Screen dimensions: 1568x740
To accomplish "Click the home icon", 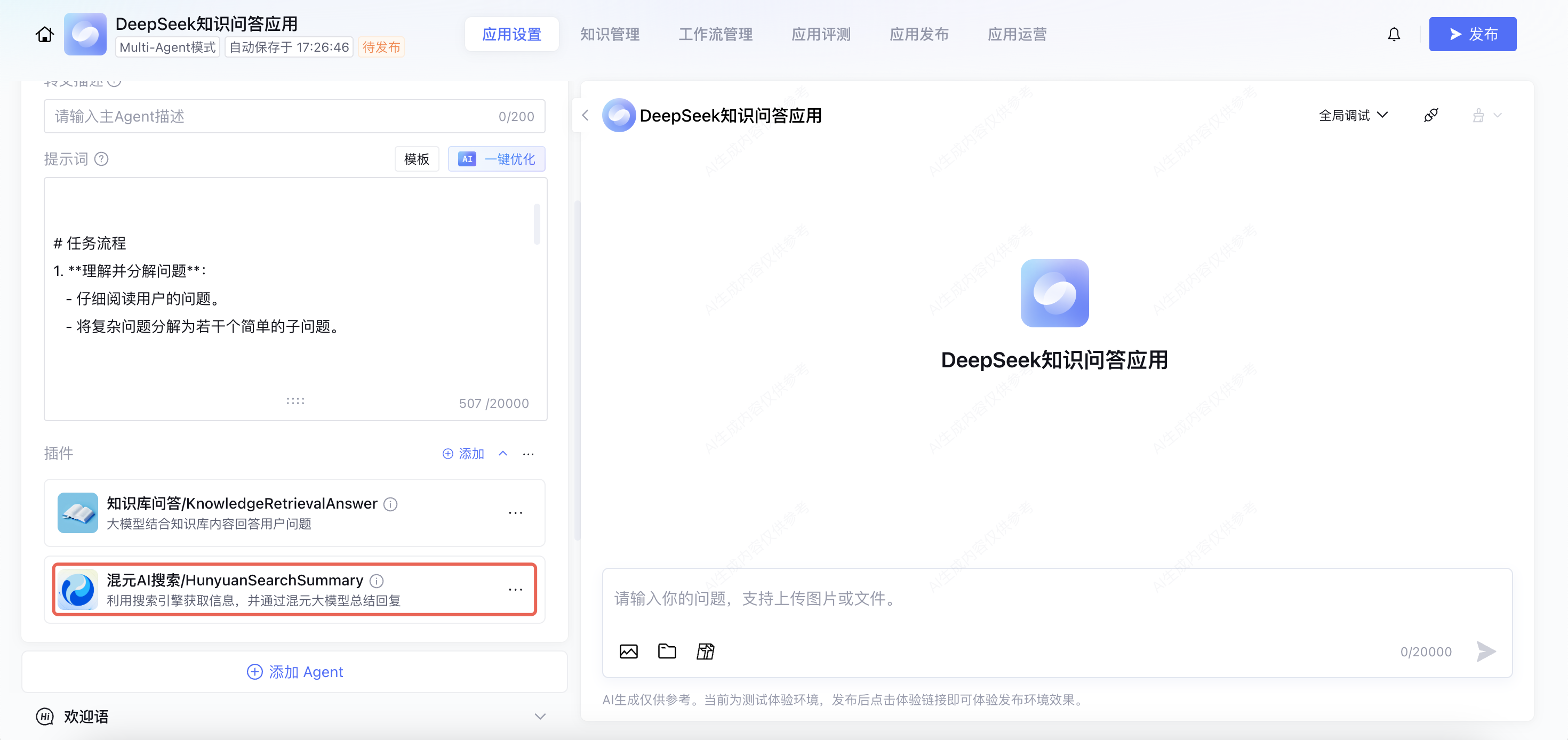I will [44, 35].
